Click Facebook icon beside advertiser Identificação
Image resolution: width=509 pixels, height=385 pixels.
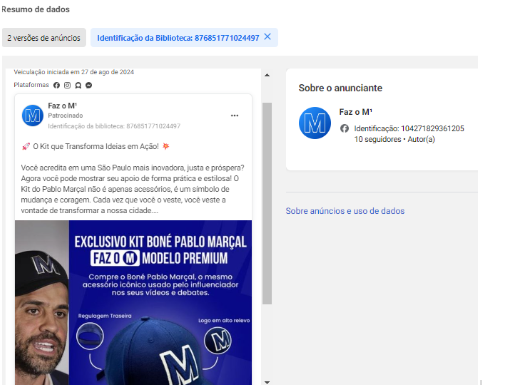tap(344, 128)
